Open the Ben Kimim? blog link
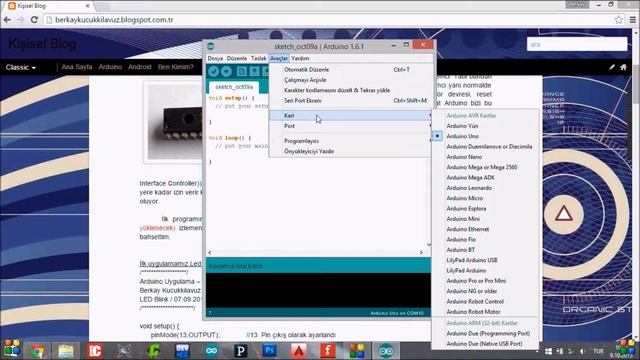The width and height of the screenshot is (640, 360). click(176, 67)
